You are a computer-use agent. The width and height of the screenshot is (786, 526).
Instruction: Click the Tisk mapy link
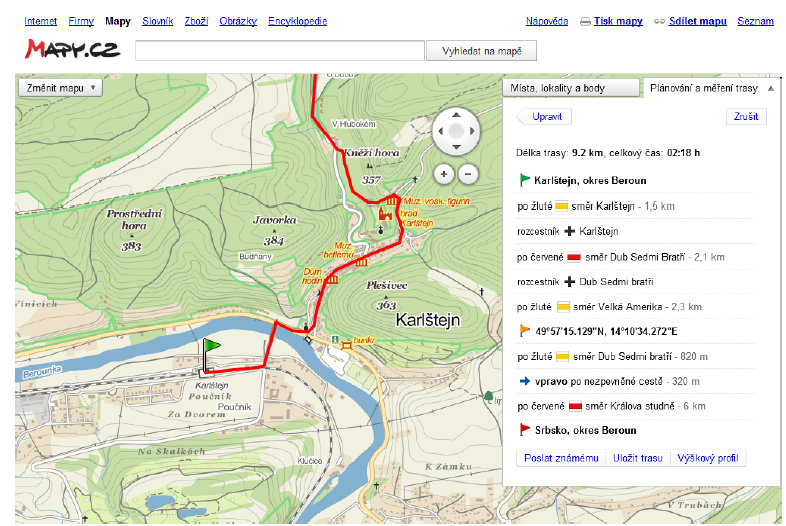point(618,21)
